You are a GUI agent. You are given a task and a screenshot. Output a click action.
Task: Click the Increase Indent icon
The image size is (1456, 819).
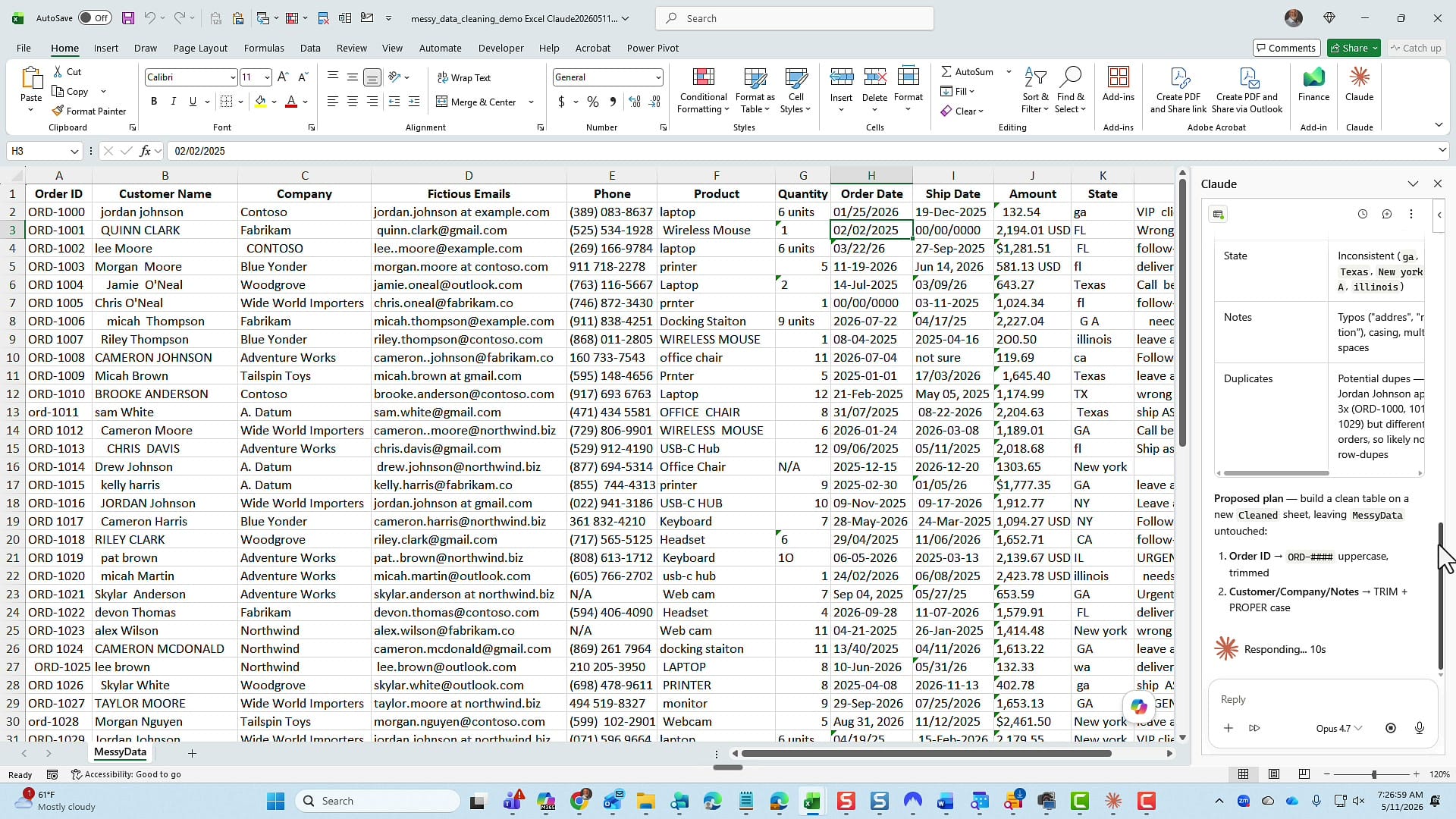(x=414, y=102)
